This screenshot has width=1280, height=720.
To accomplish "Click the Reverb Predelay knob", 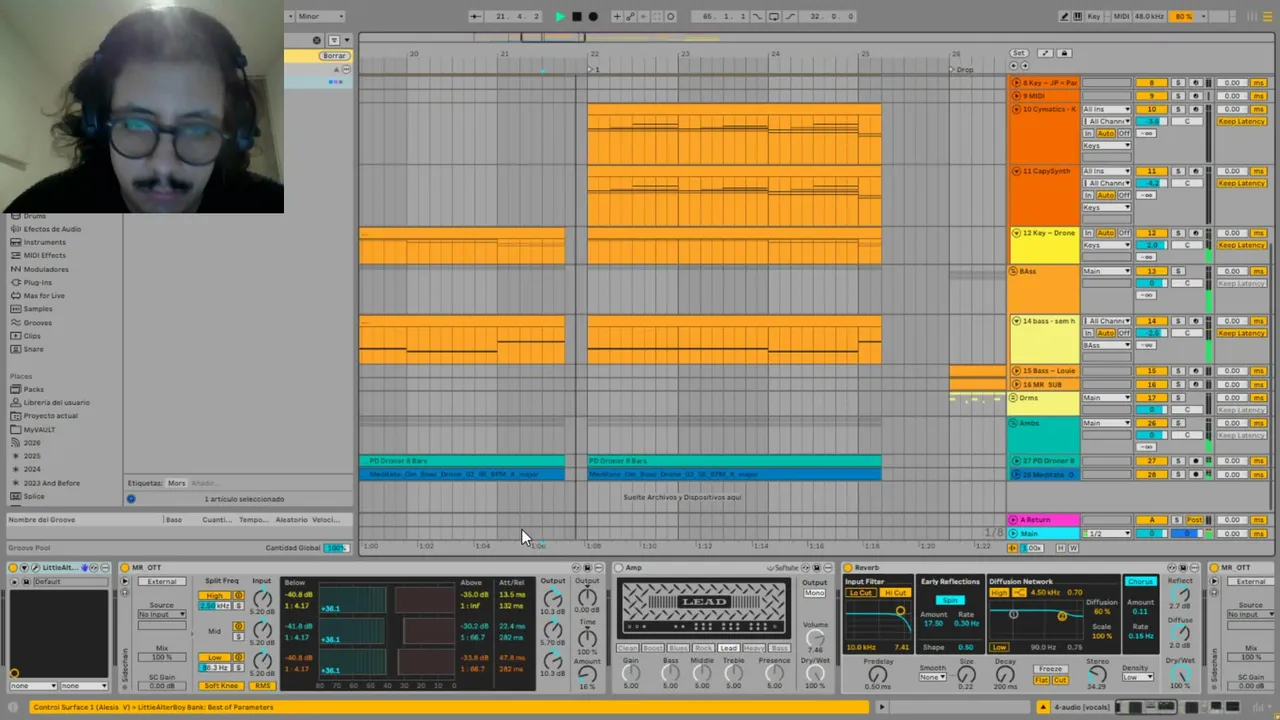I will [x=877, y=674].
